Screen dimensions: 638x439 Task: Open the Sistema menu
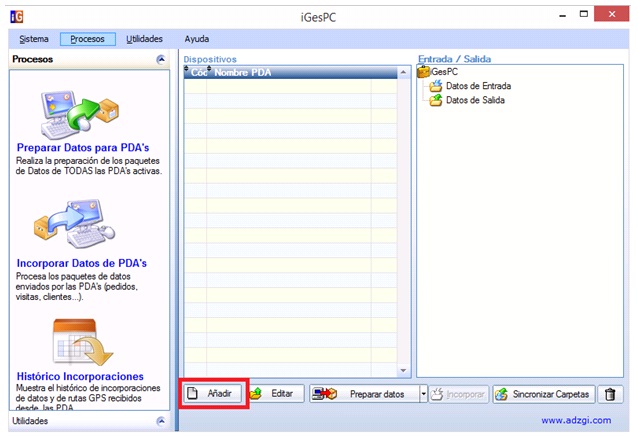[33, 39]
